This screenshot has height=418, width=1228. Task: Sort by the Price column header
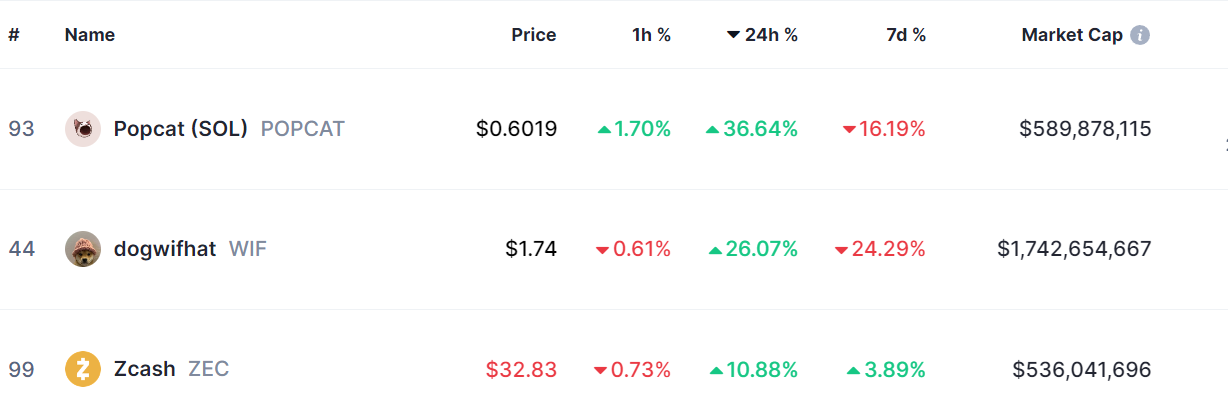533,35
